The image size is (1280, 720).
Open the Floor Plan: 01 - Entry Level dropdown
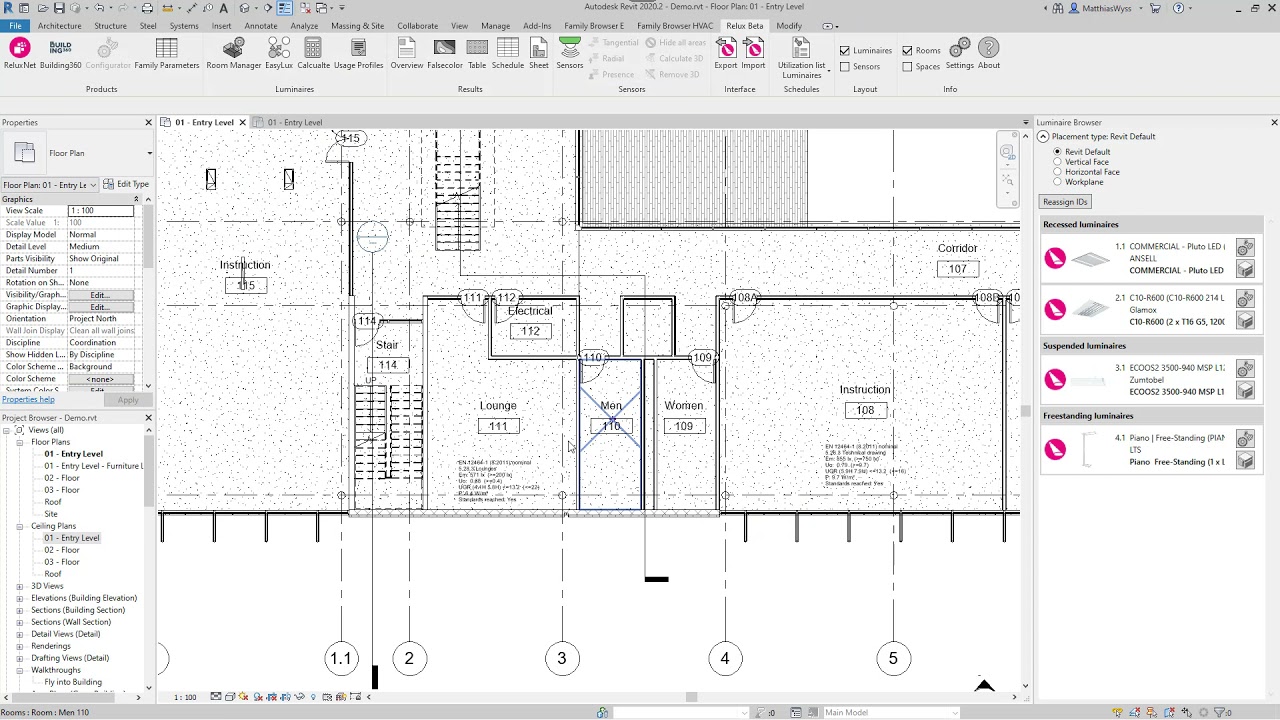point(49,185)
